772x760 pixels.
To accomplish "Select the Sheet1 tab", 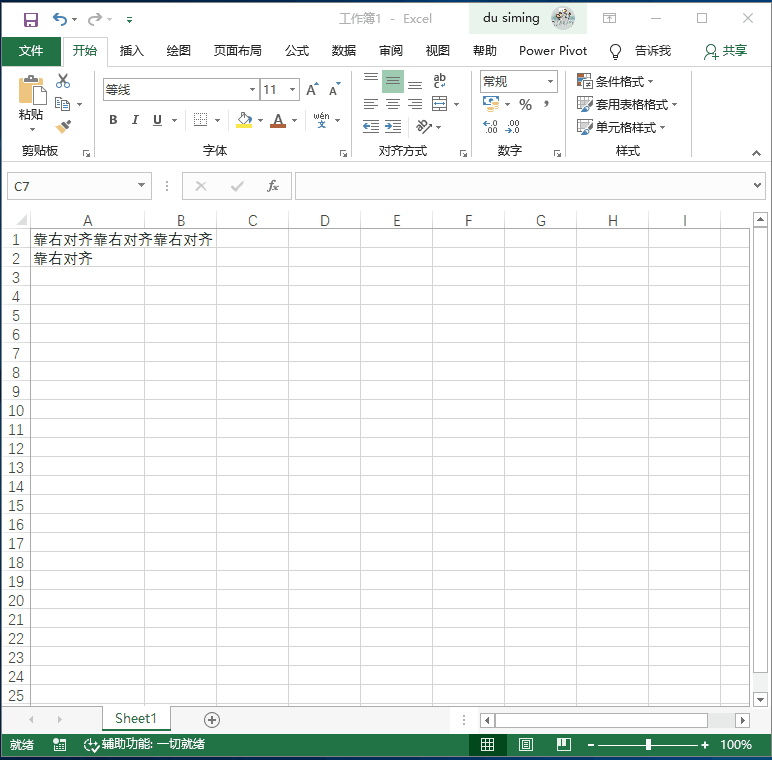I will 136,719.
